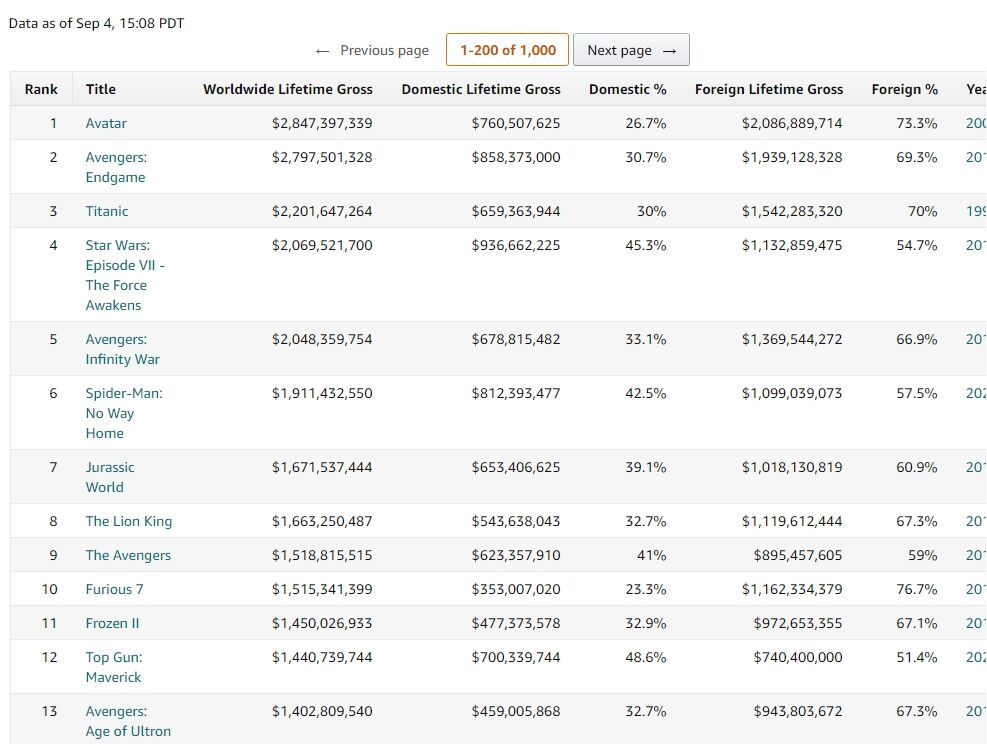Viewport: 987px width, 744px height.
Task: Sort by Foreign Lifetime Gross header
Action: (x=769, y=89)
